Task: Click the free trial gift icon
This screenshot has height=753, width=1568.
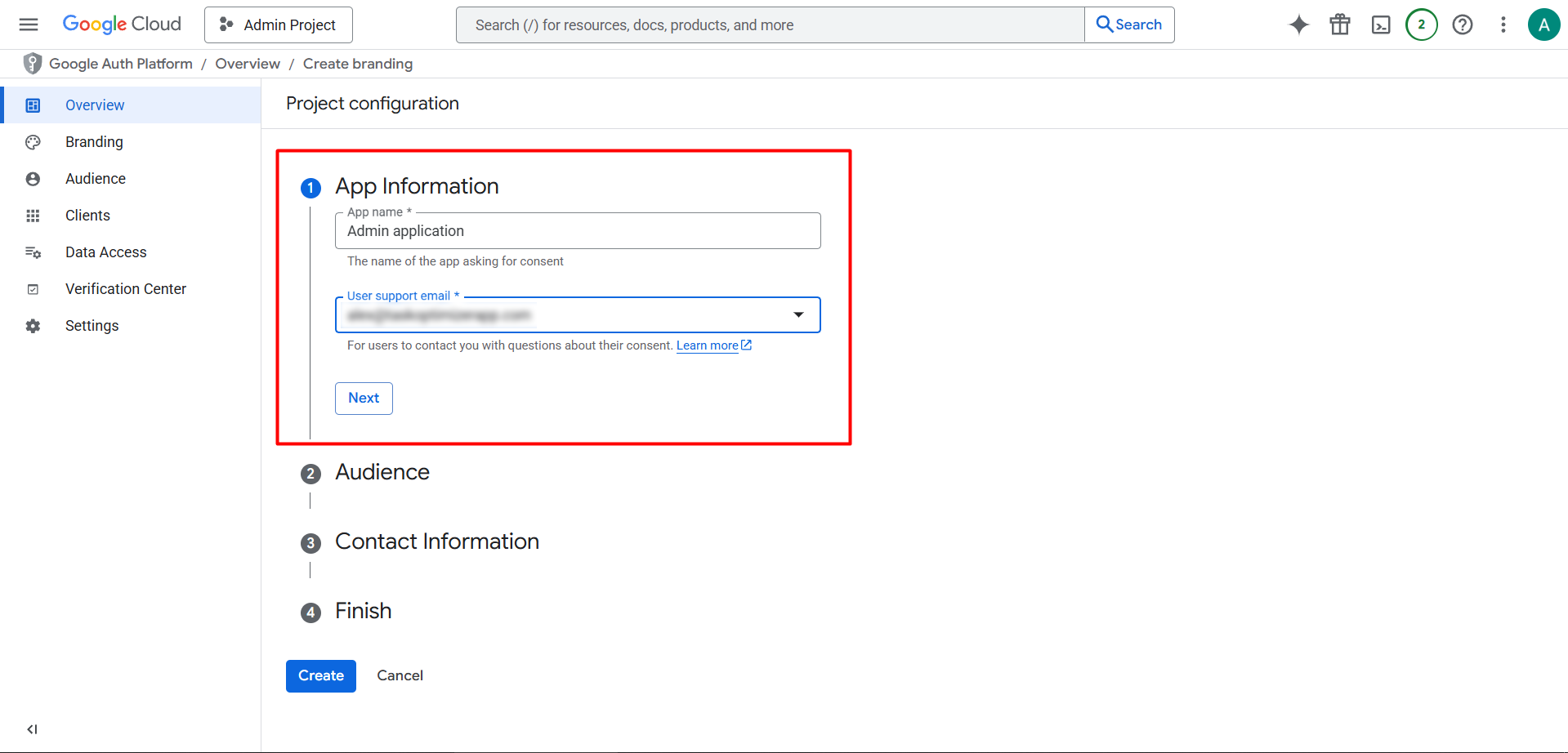Action: (x=1340, y=25)
